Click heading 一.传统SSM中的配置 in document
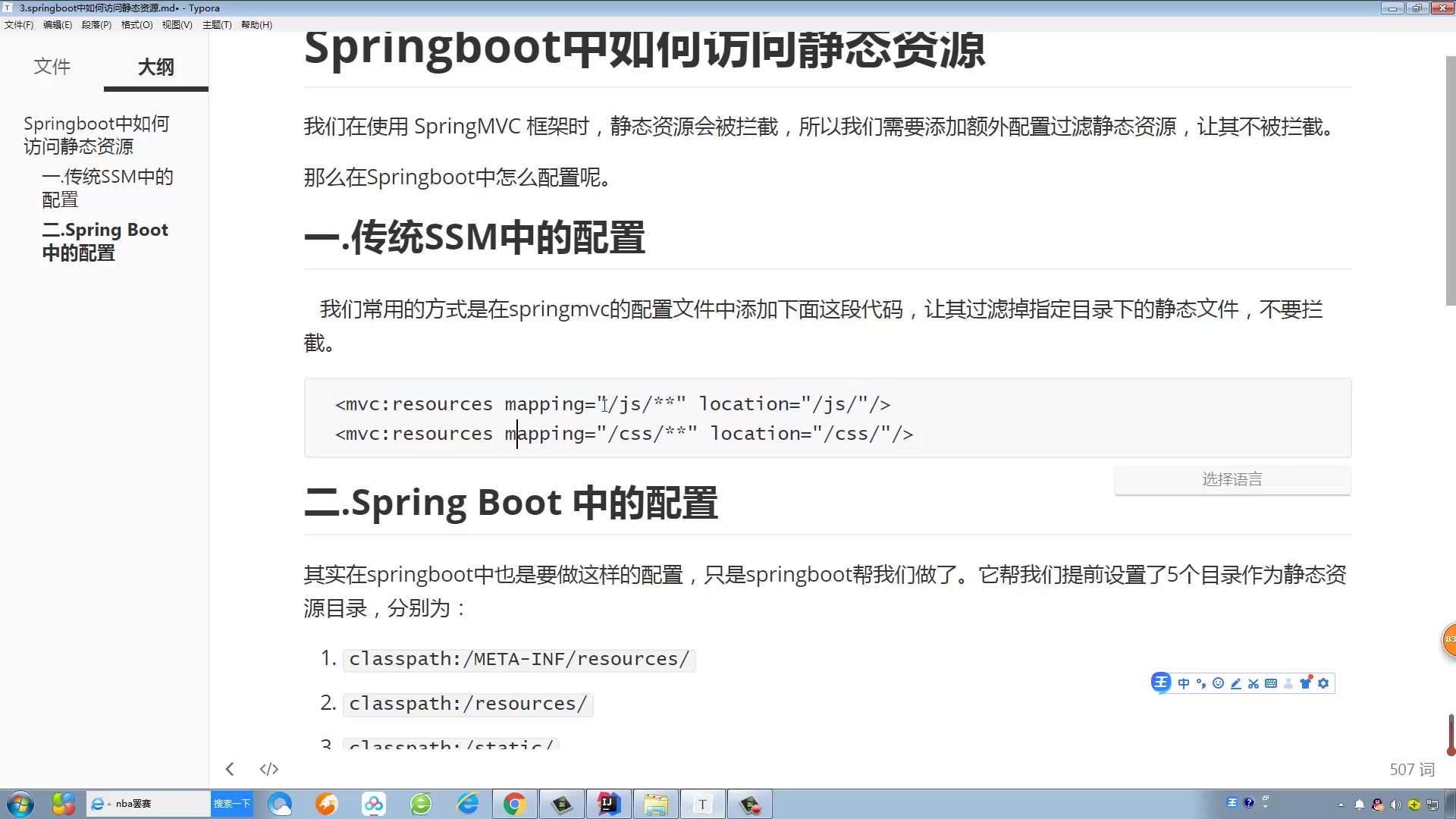Image resolution: width=1456 pixels, height=819 pixels. pos(475,237)
